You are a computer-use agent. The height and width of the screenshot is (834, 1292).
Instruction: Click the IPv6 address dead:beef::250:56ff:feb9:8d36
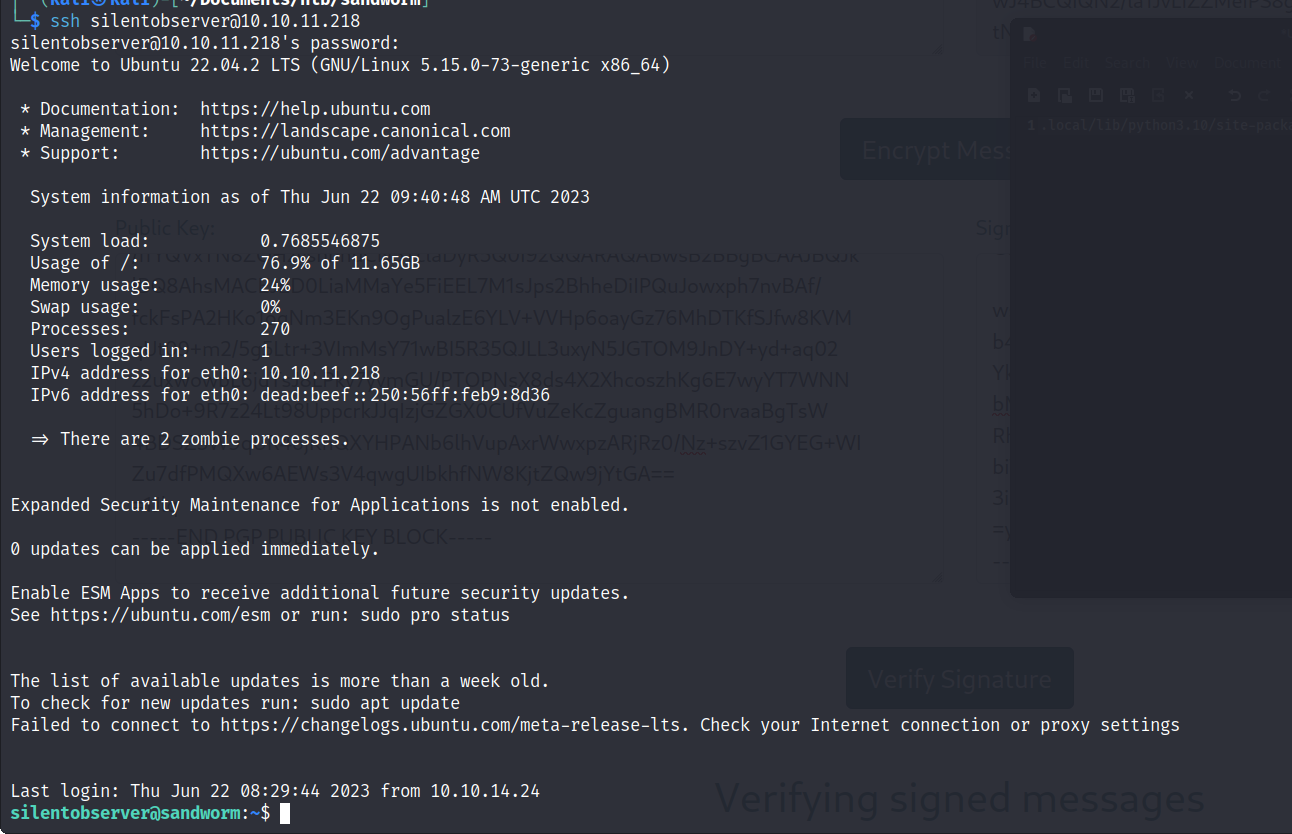coord(405,395)
